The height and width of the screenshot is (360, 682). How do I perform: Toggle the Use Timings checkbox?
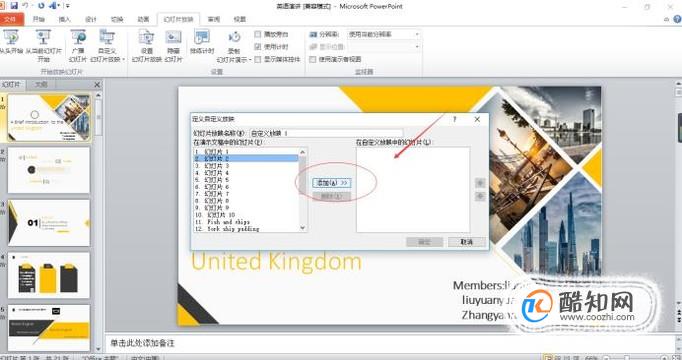tap(258, 47)
